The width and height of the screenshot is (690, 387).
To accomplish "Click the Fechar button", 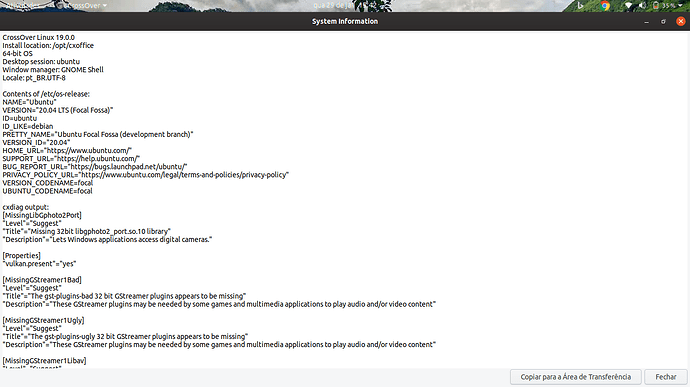I will click(x=666, y=377).
